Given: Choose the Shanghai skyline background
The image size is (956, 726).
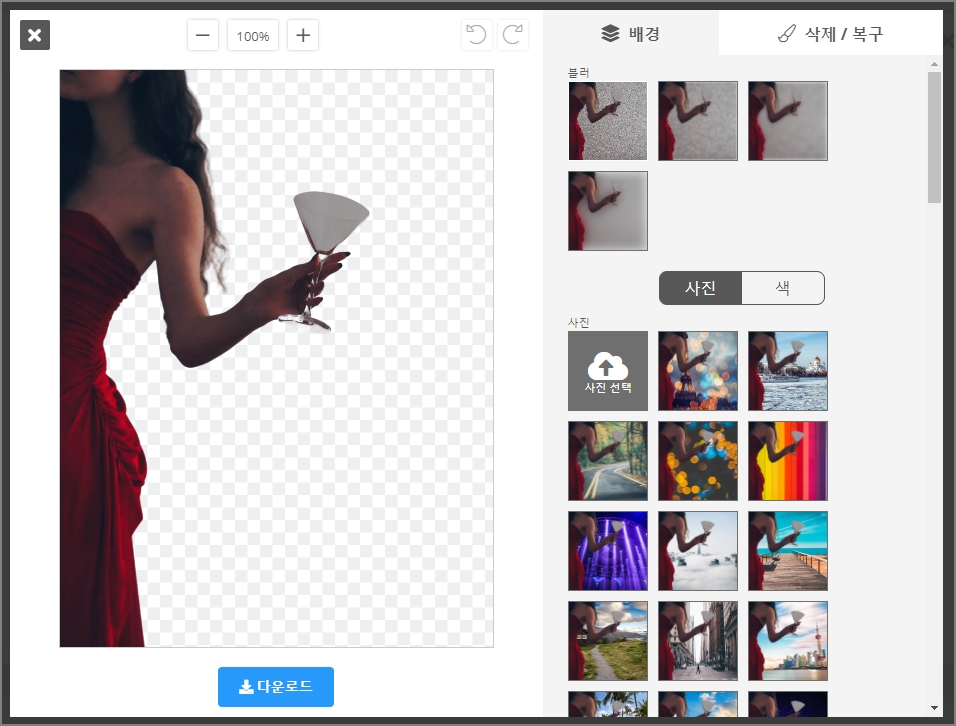Looking at the screenshot, I should click(x=788, y=641).
